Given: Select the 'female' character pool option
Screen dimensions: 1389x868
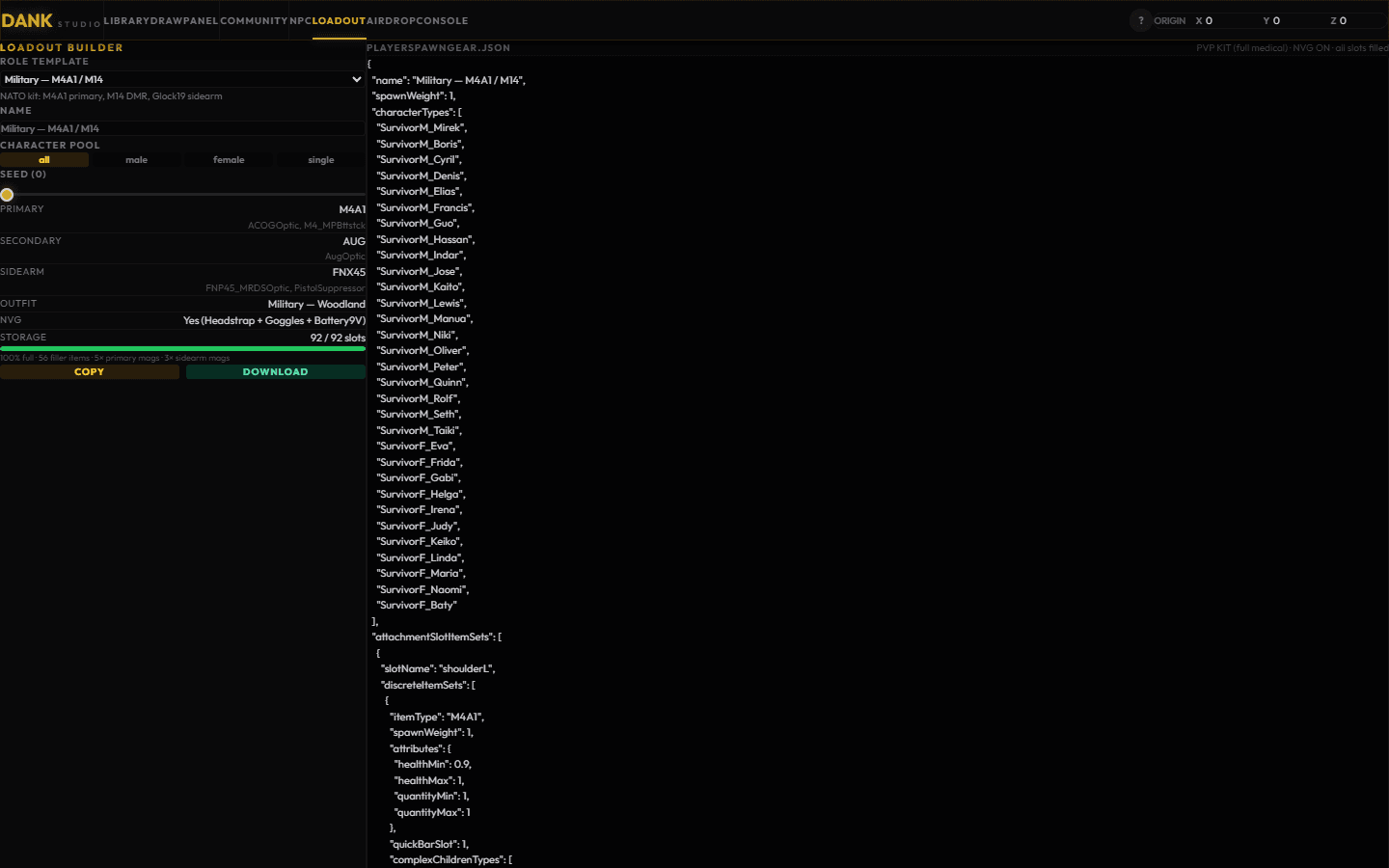Looking at the screenshot, I should (x=229, y=160).
